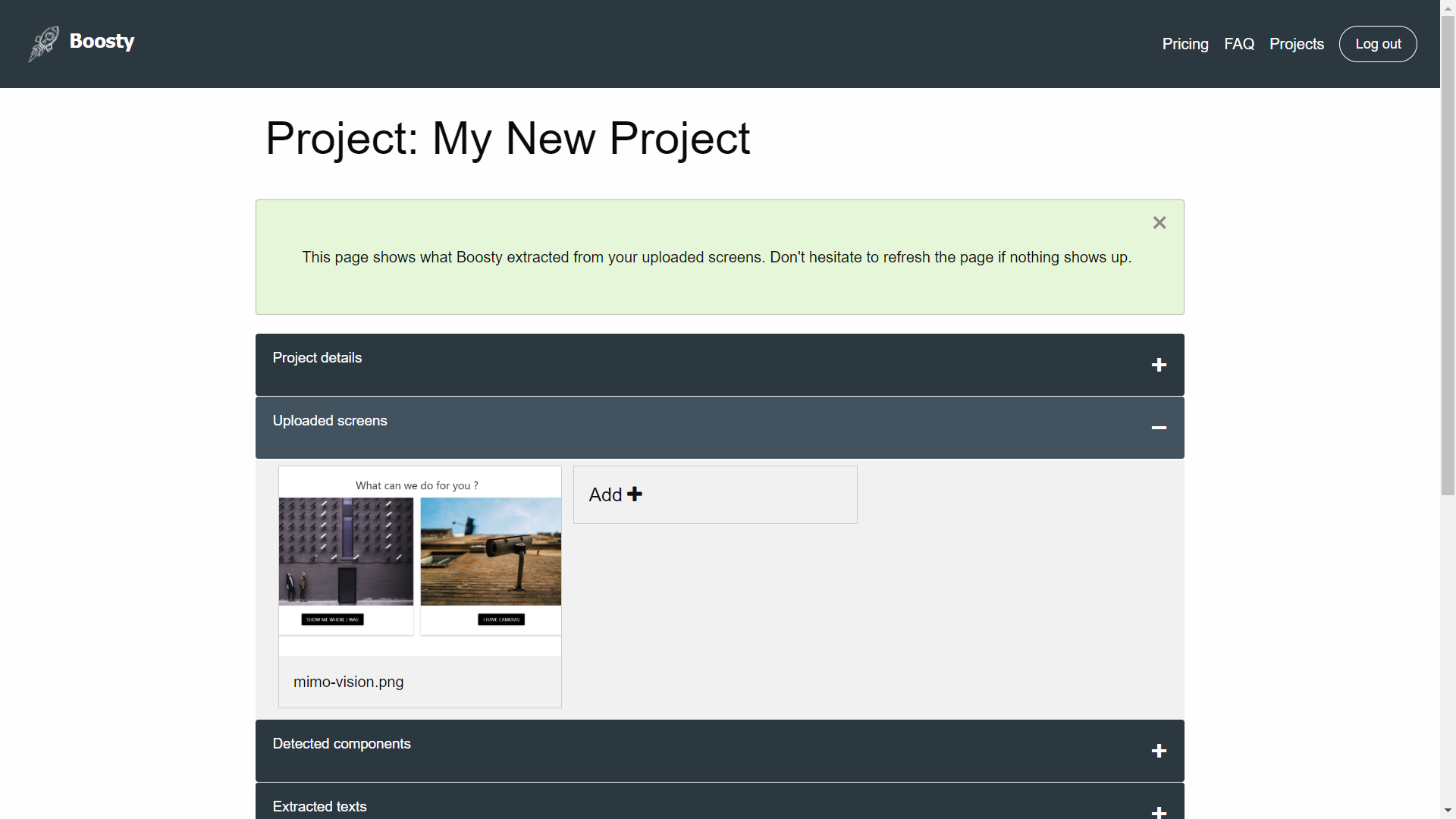Click the plus icon beside Add
Viewport: 1456px width, 819px height.
tap(635, 494)
